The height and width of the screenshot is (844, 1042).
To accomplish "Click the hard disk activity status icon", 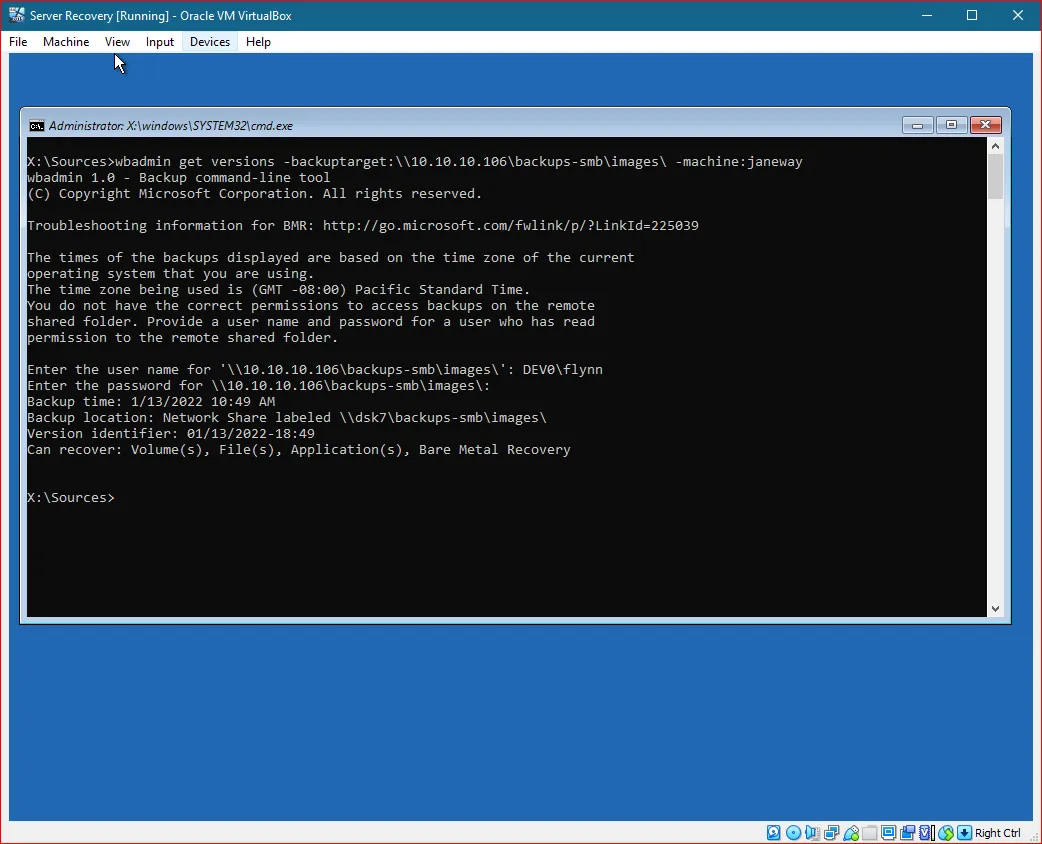I will tap(772, 832).
